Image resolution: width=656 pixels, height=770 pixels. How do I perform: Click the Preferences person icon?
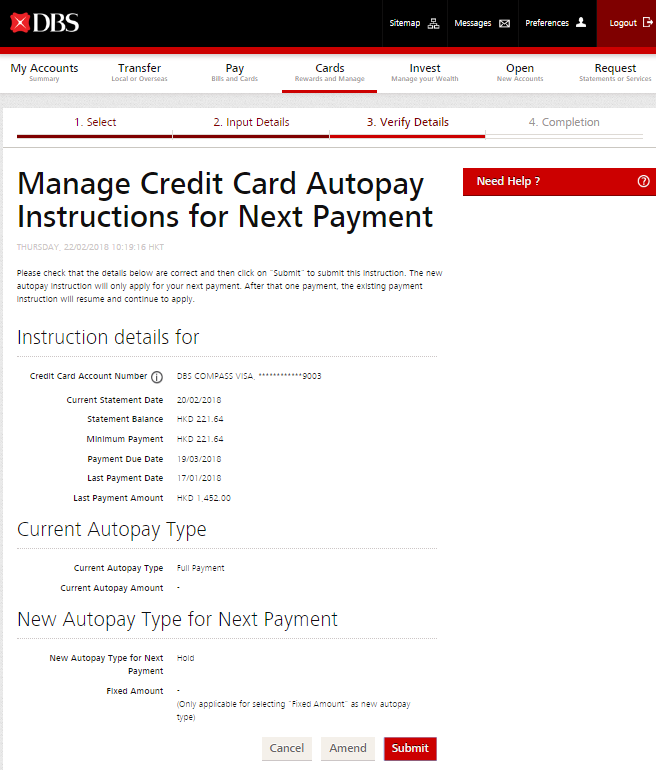tap(580, 23)
